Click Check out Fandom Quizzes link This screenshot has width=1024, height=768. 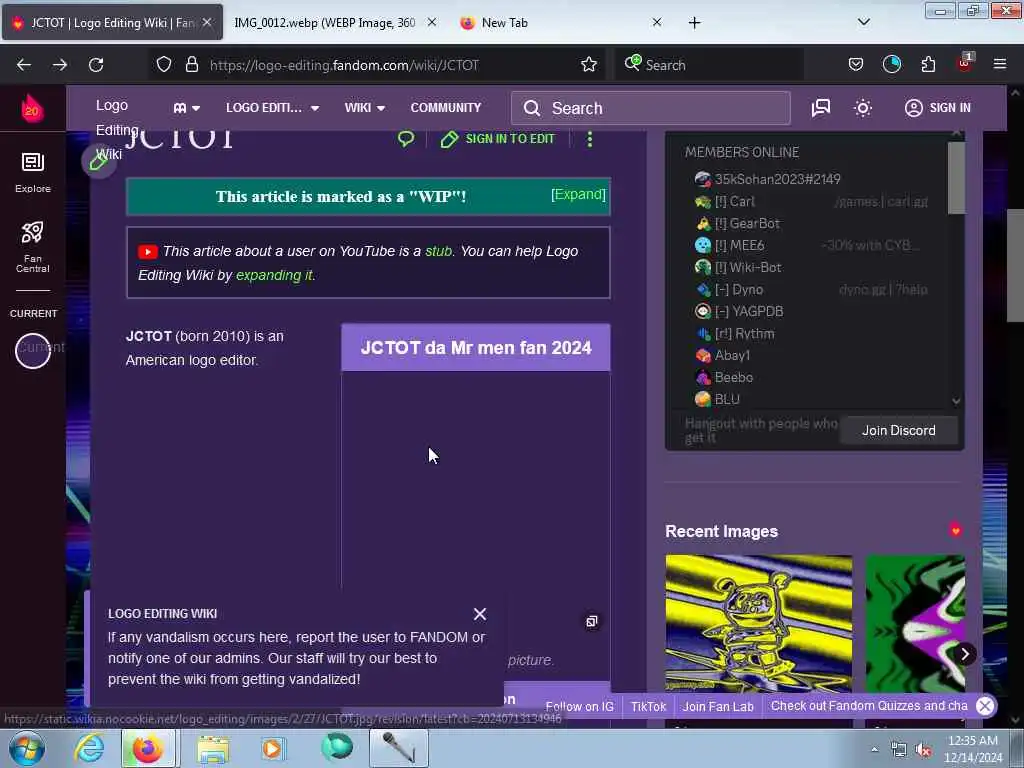869,705
